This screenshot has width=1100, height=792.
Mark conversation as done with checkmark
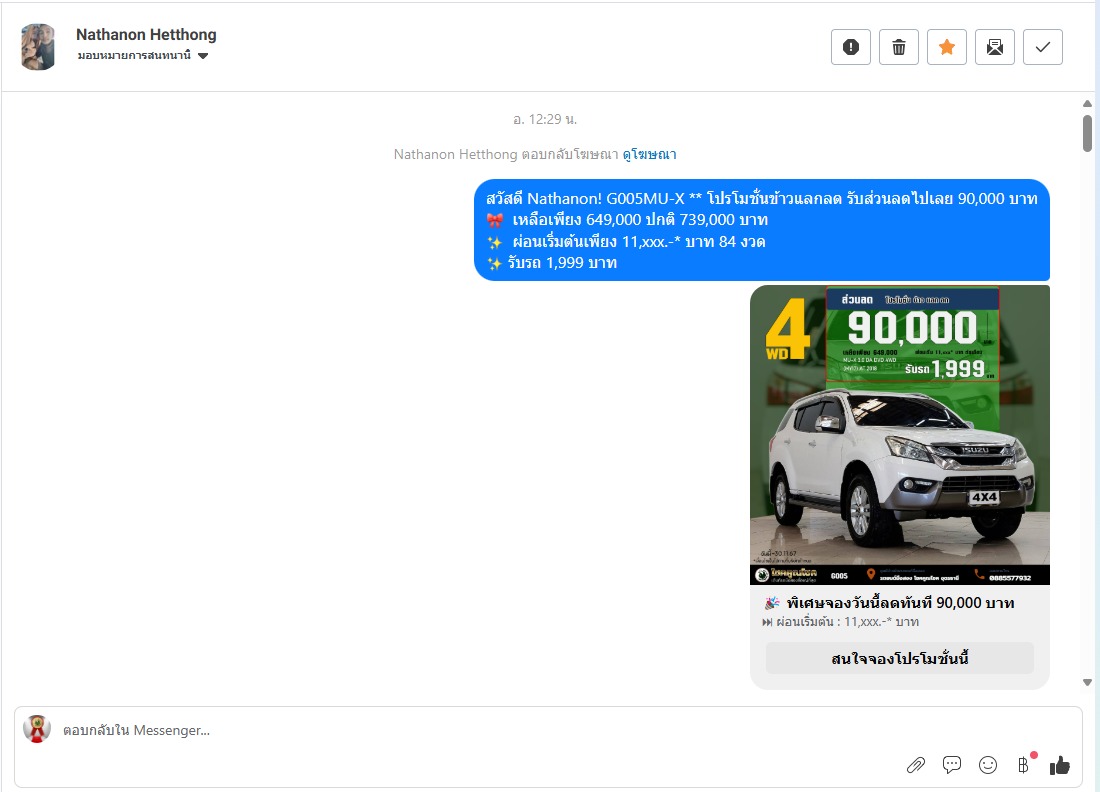pos(1043,47)
